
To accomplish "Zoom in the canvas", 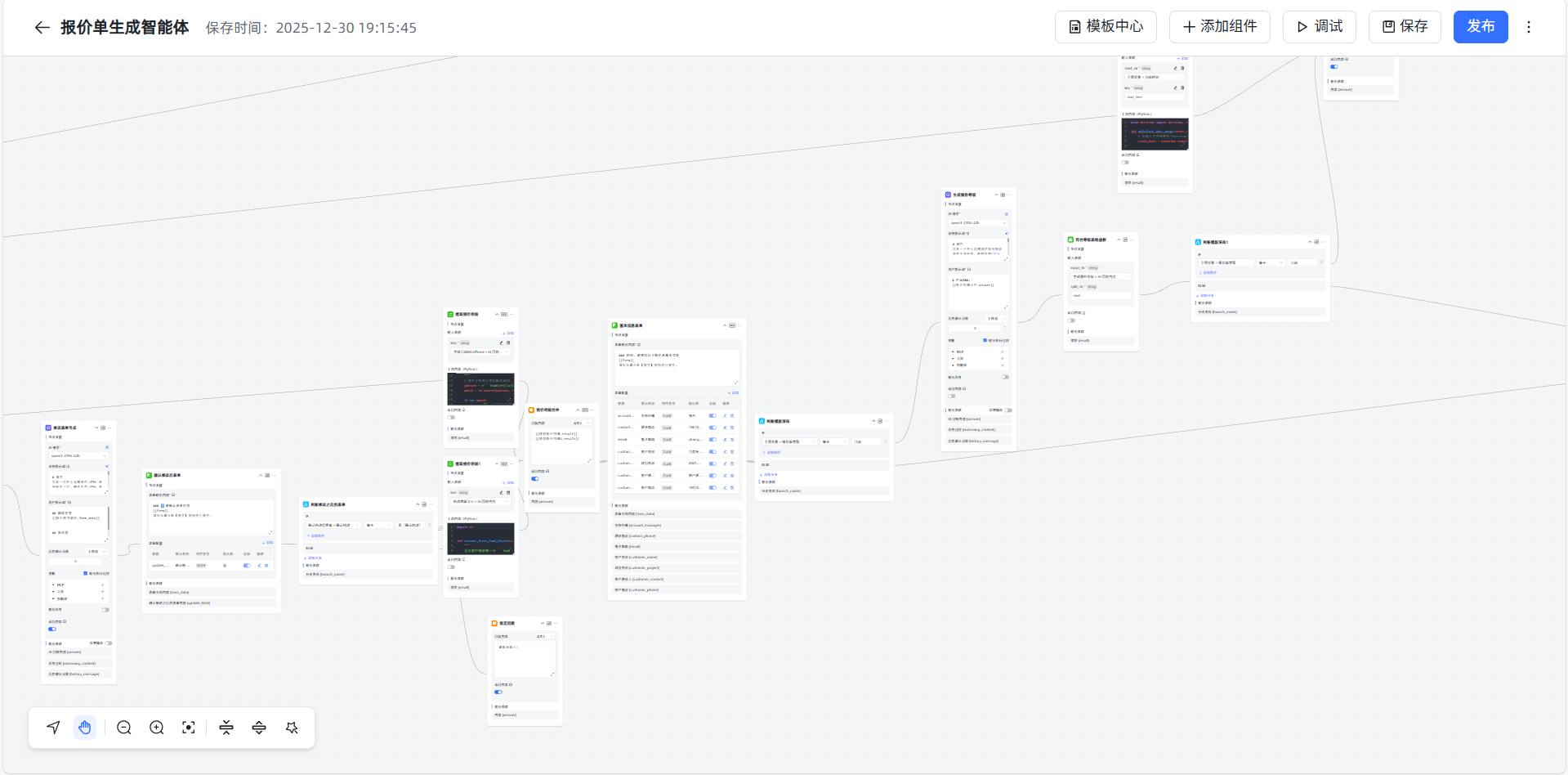I will (157, 728).
